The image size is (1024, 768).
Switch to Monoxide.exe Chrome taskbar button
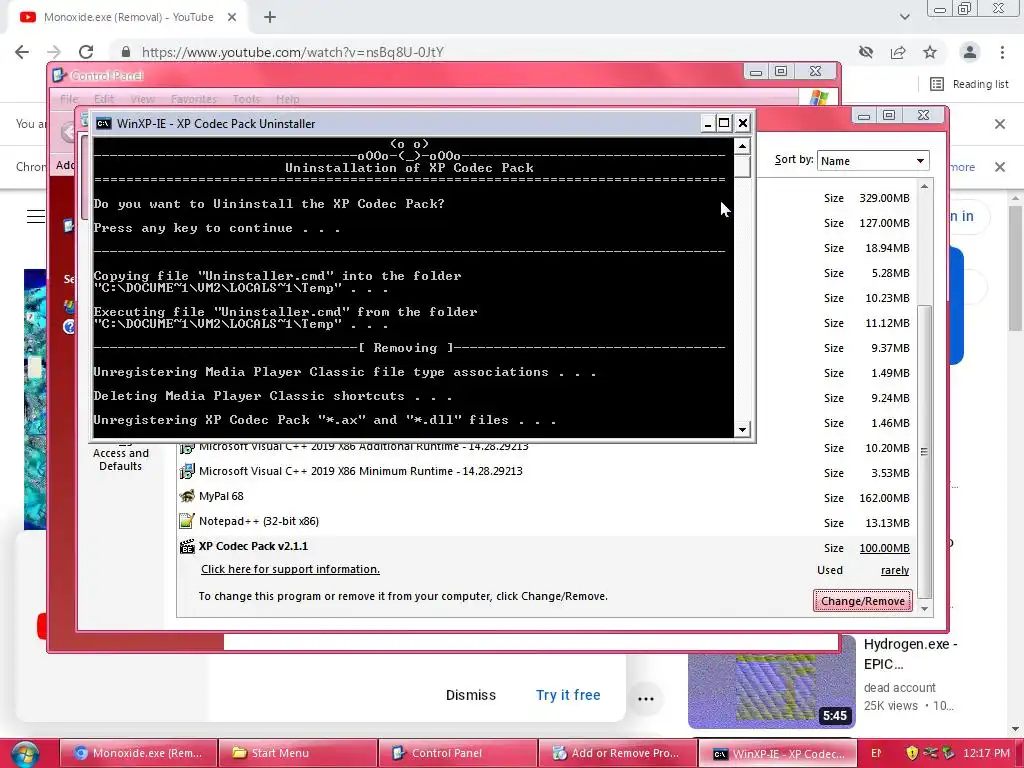tap(137, 753)
